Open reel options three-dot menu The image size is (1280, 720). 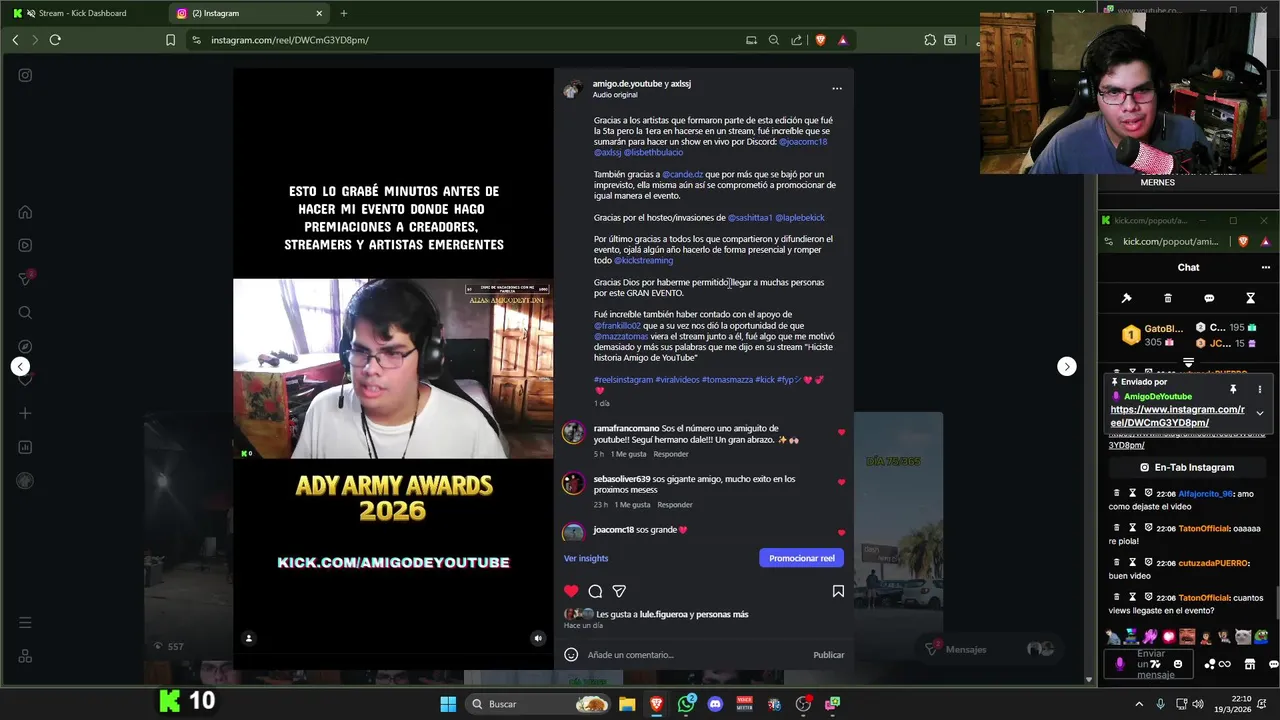[x=837, y=88]
